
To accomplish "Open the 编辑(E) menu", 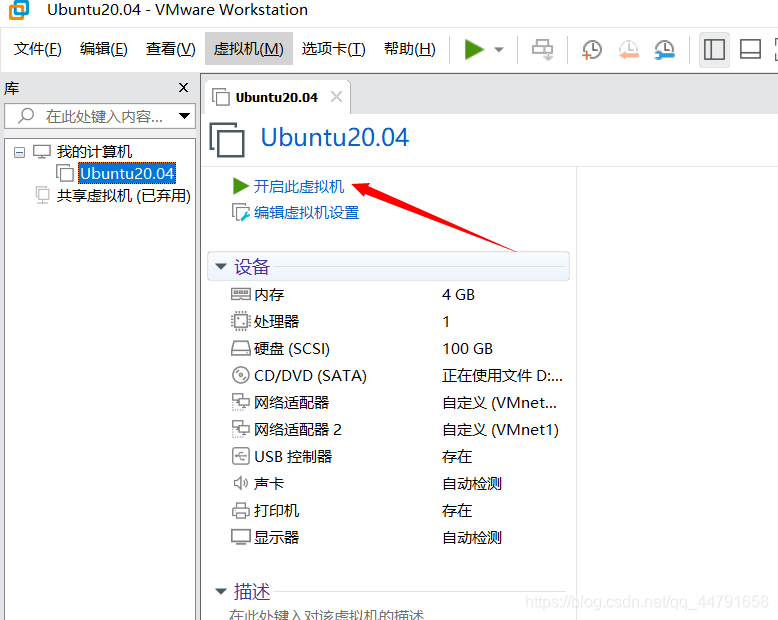I will [104, 49].
